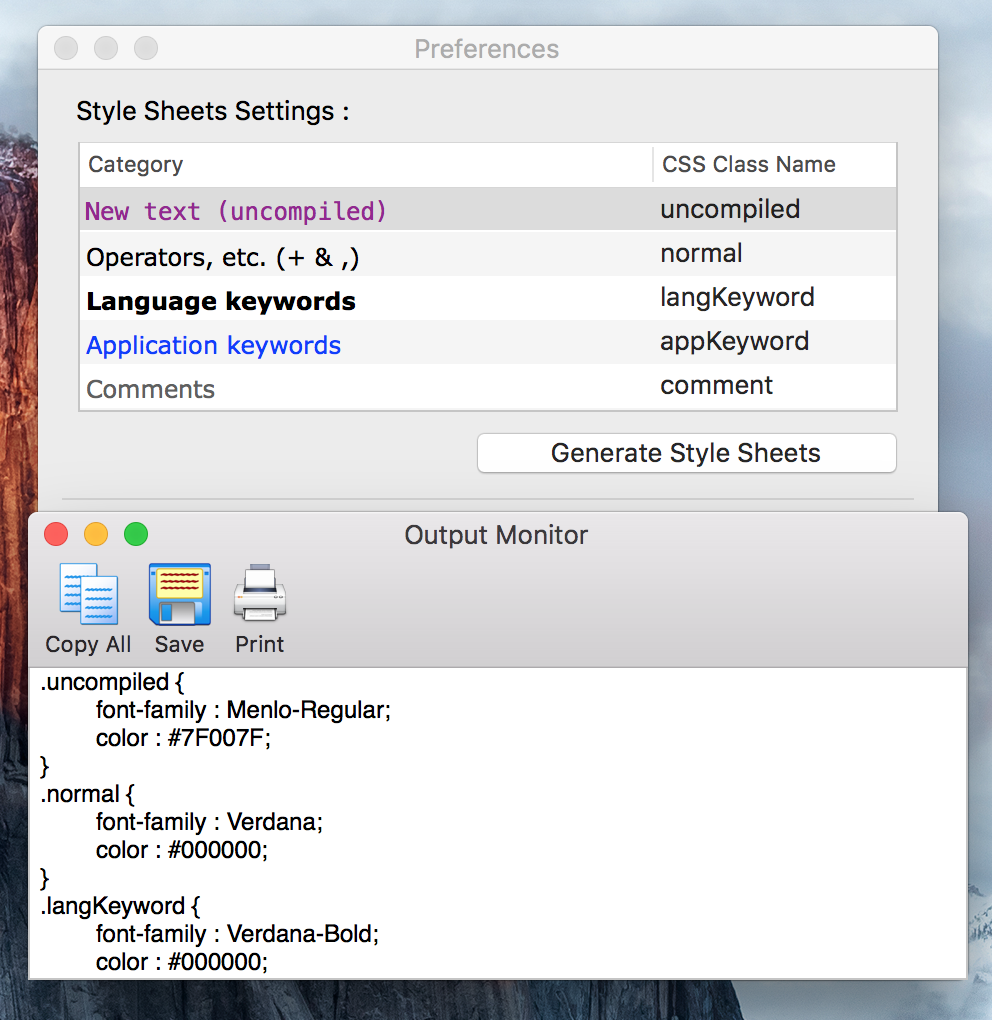Click the appKeyword class name cell

(735, 341)
